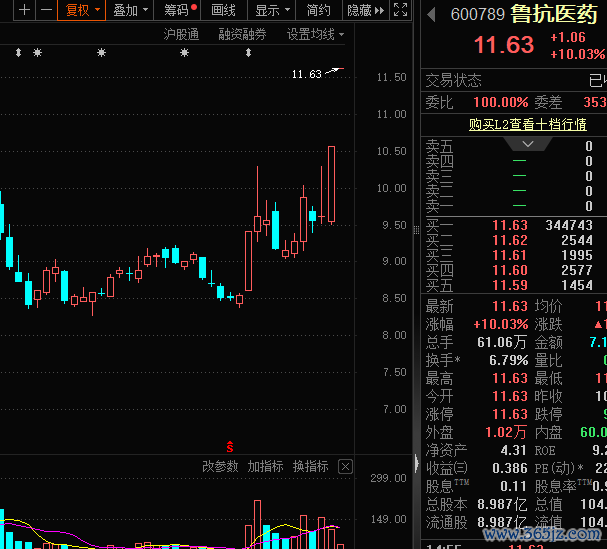The image size is (607, 549).
Task: Open the 筹码 chip distribution
Action: point(178,10)
